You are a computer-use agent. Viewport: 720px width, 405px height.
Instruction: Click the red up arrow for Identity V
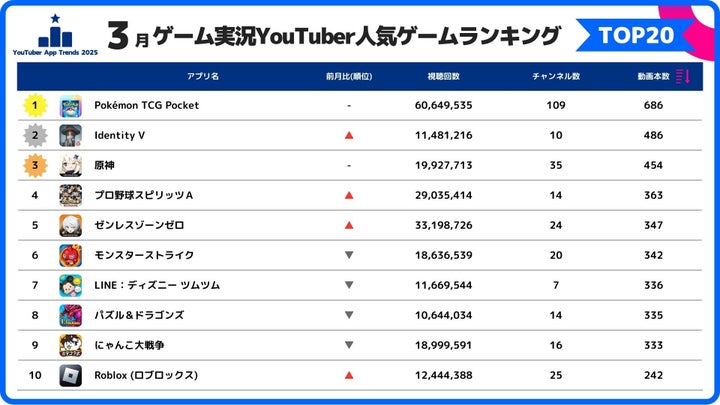[348, 135]
